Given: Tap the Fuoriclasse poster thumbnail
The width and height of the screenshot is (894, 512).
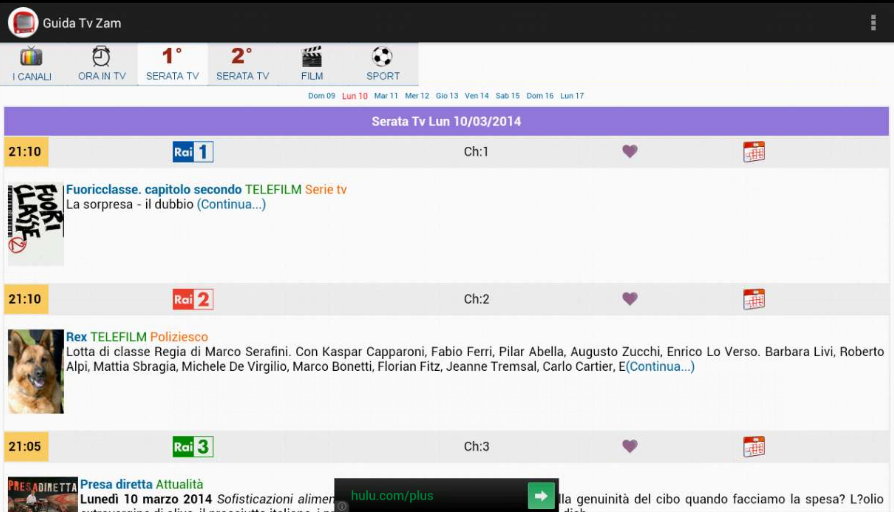Looking at the screenshot, I should (36, 224).
